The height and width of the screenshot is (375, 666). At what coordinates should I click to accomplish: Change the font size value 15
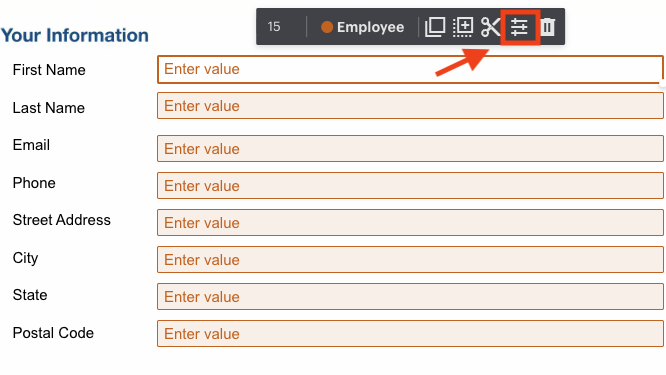[x=274, y=27]
